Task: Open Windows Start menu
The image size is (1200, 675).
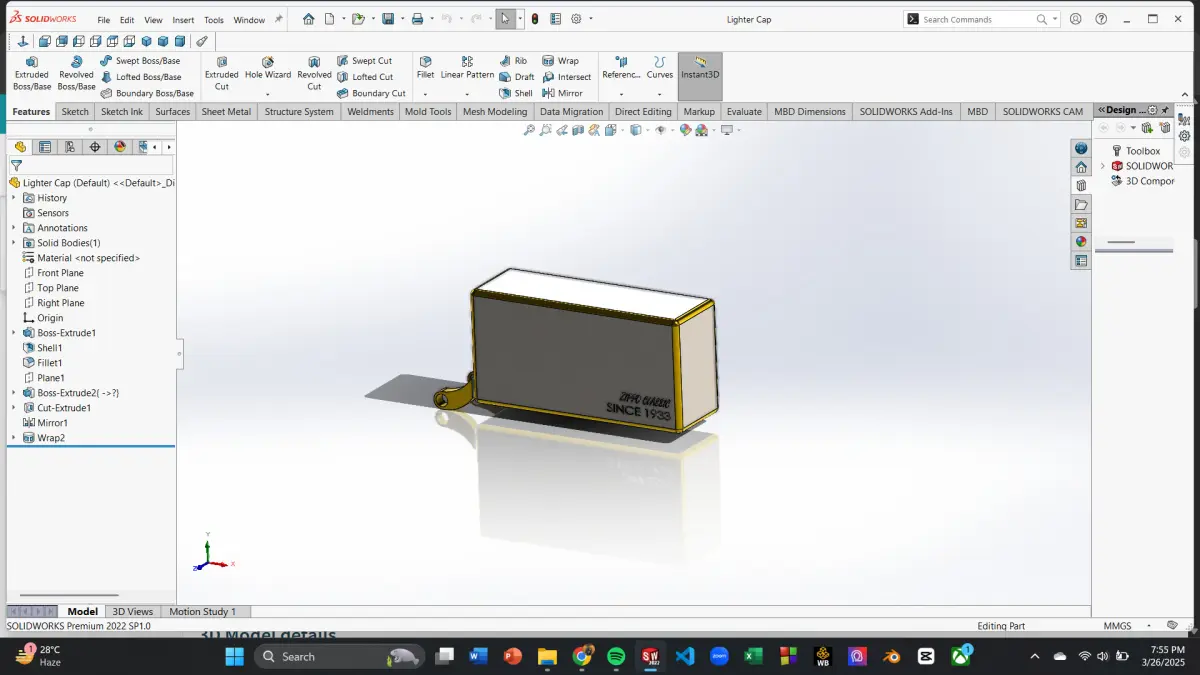Action: 234,656
